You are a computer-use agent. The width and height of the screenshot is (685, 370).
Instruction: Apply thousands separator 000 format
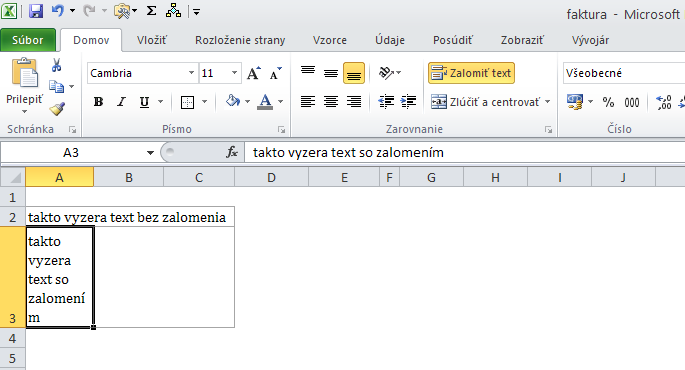coord(632,102)
